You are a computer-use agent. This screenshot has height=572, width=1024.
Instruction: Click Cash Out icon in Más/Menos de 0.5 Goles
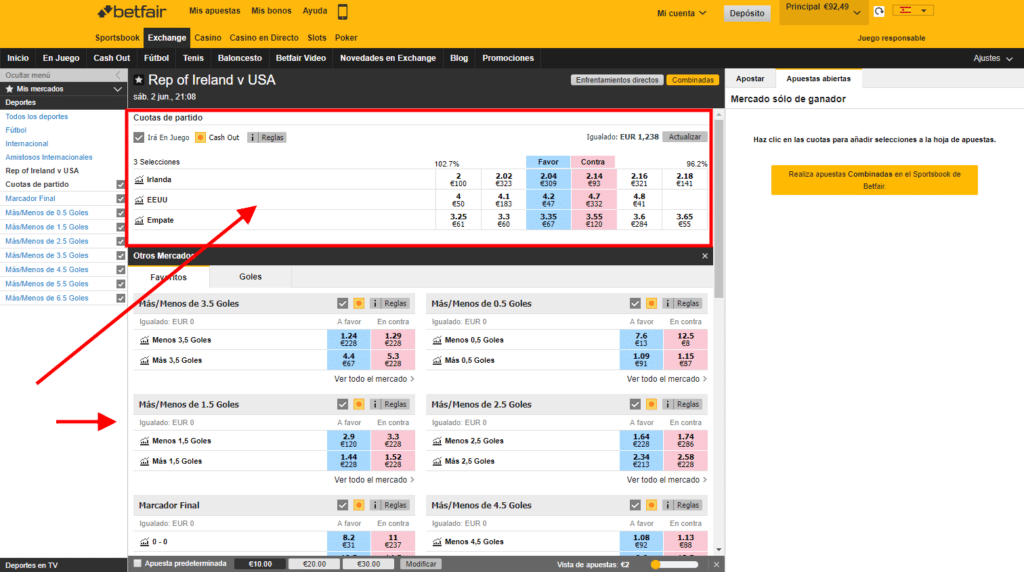[651, 304]
